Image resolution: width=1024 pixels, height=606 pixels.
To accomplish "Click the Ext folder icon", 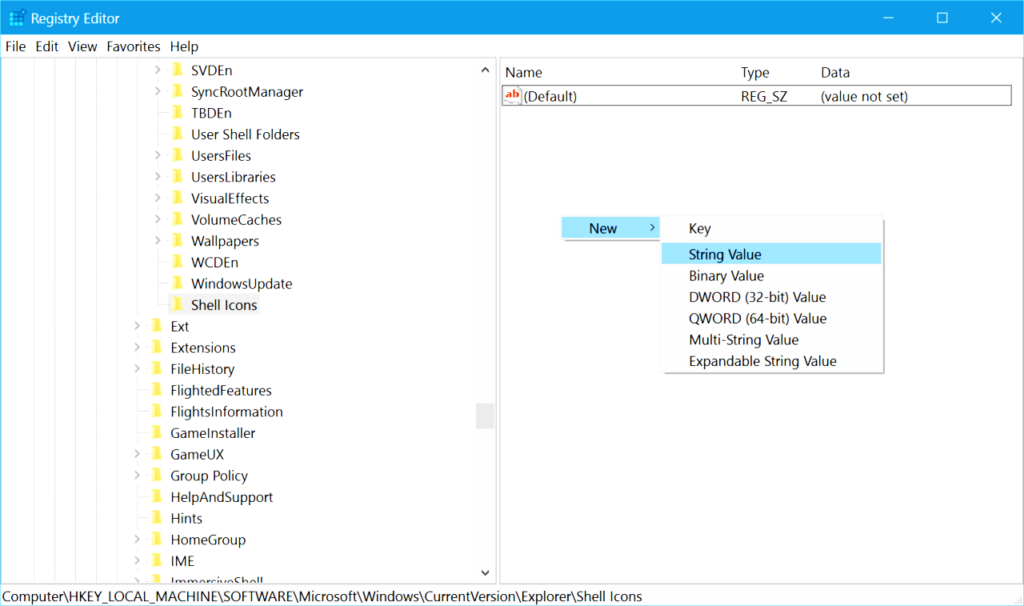I will tap(157, 326).
